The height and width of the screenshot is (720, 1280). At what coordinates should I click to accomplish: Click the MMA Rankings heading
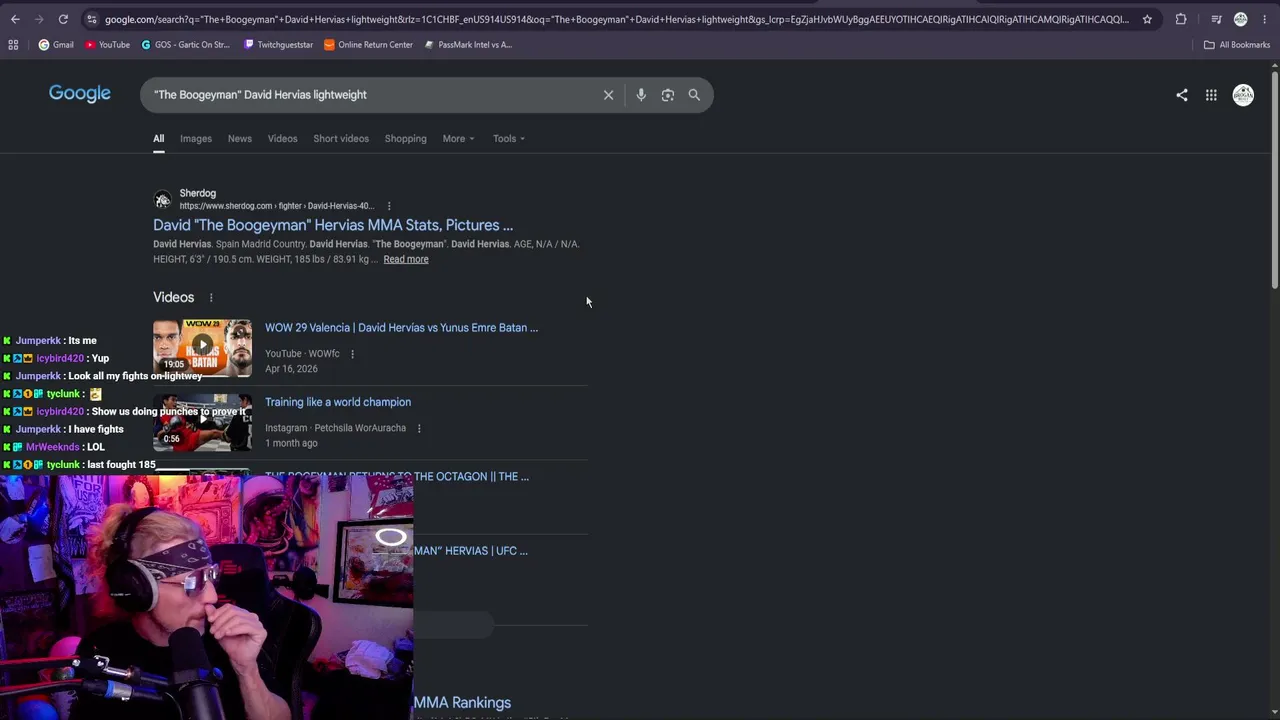[x=462, y=703]
